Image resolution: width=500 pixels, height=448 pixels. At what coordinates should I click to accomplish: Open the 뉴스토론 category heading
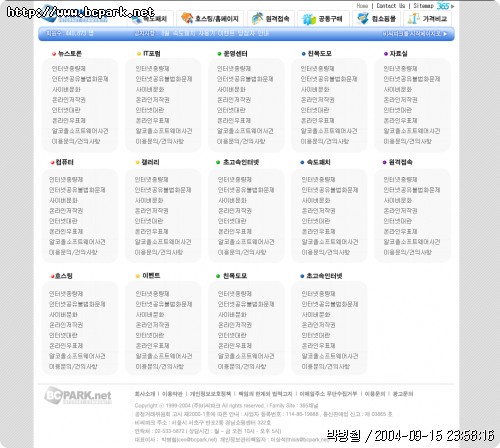[70, 54]
